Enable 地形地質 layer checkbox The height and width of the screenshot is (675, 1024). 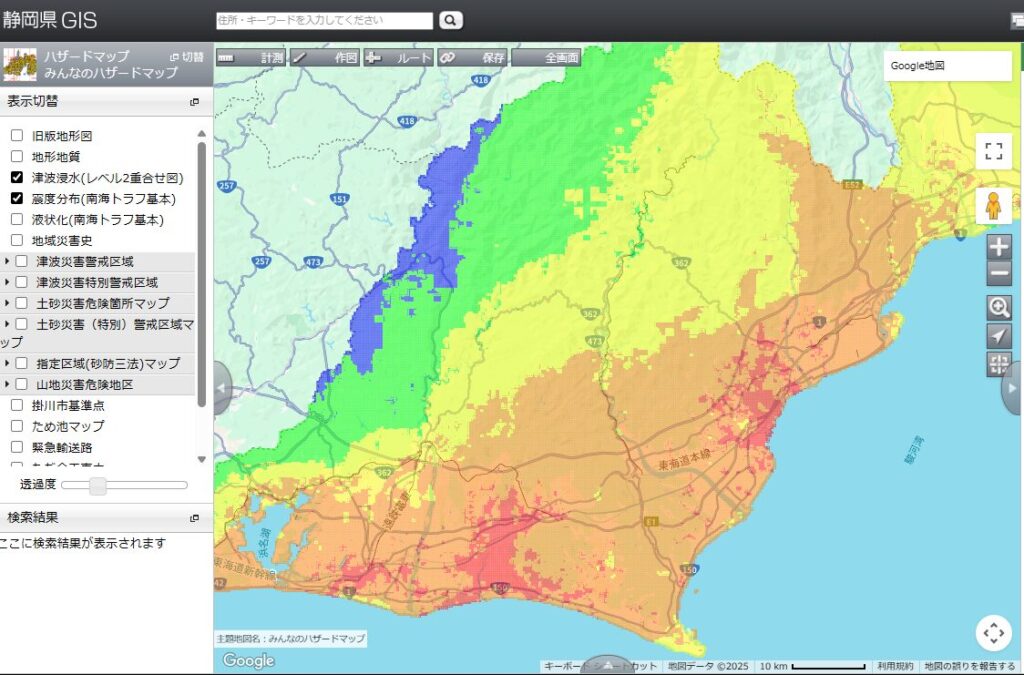pyautogui.click(x=17, y=156)
